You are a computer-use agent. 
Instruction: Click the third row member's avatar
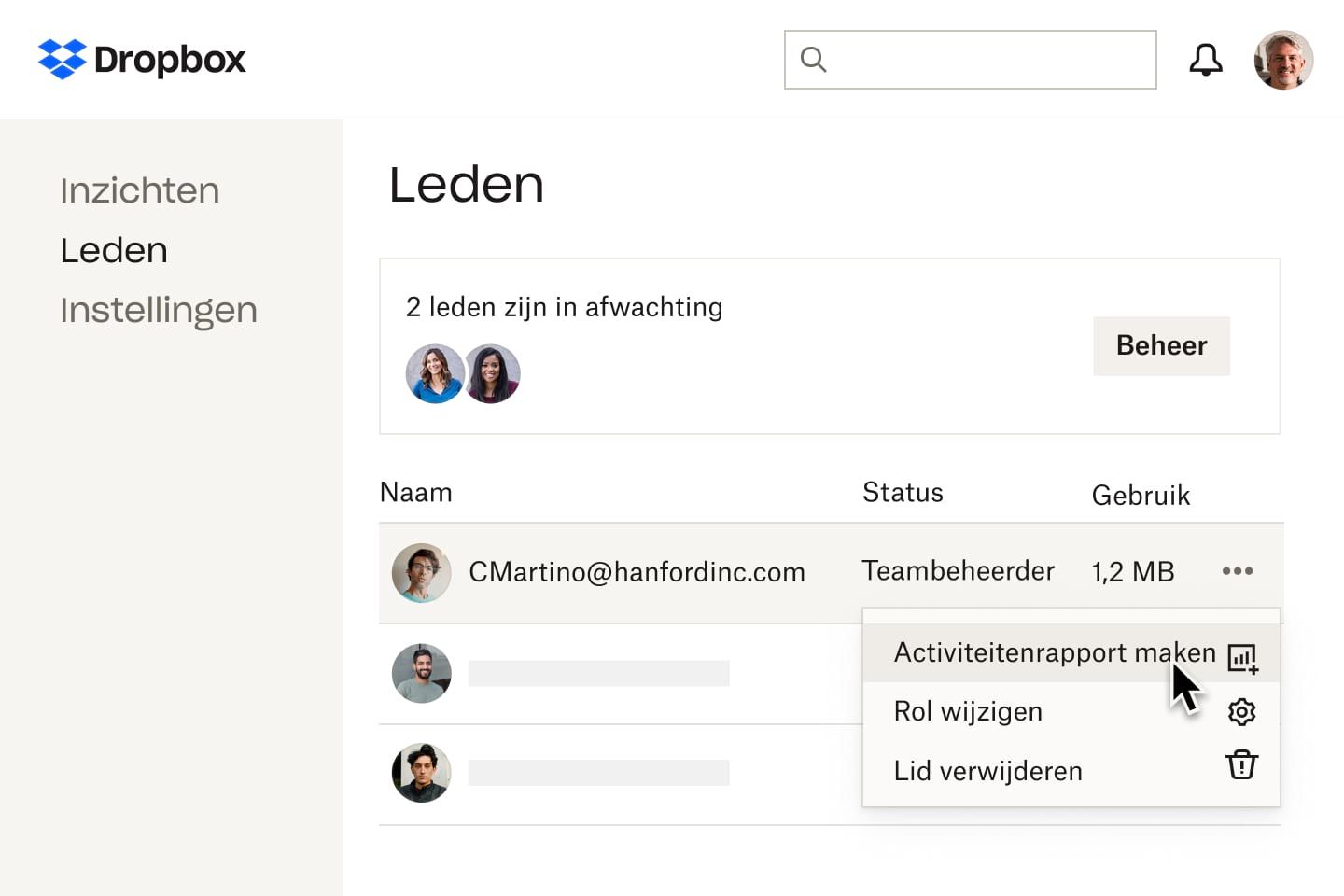tap(422, 773)
